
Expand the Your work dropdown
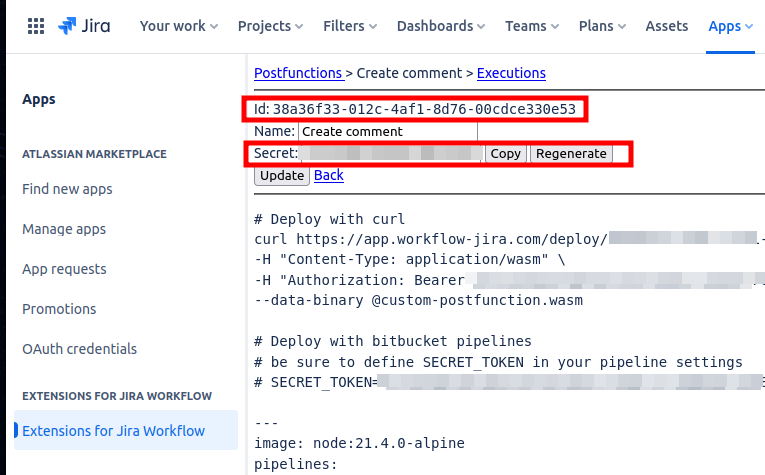179,26
